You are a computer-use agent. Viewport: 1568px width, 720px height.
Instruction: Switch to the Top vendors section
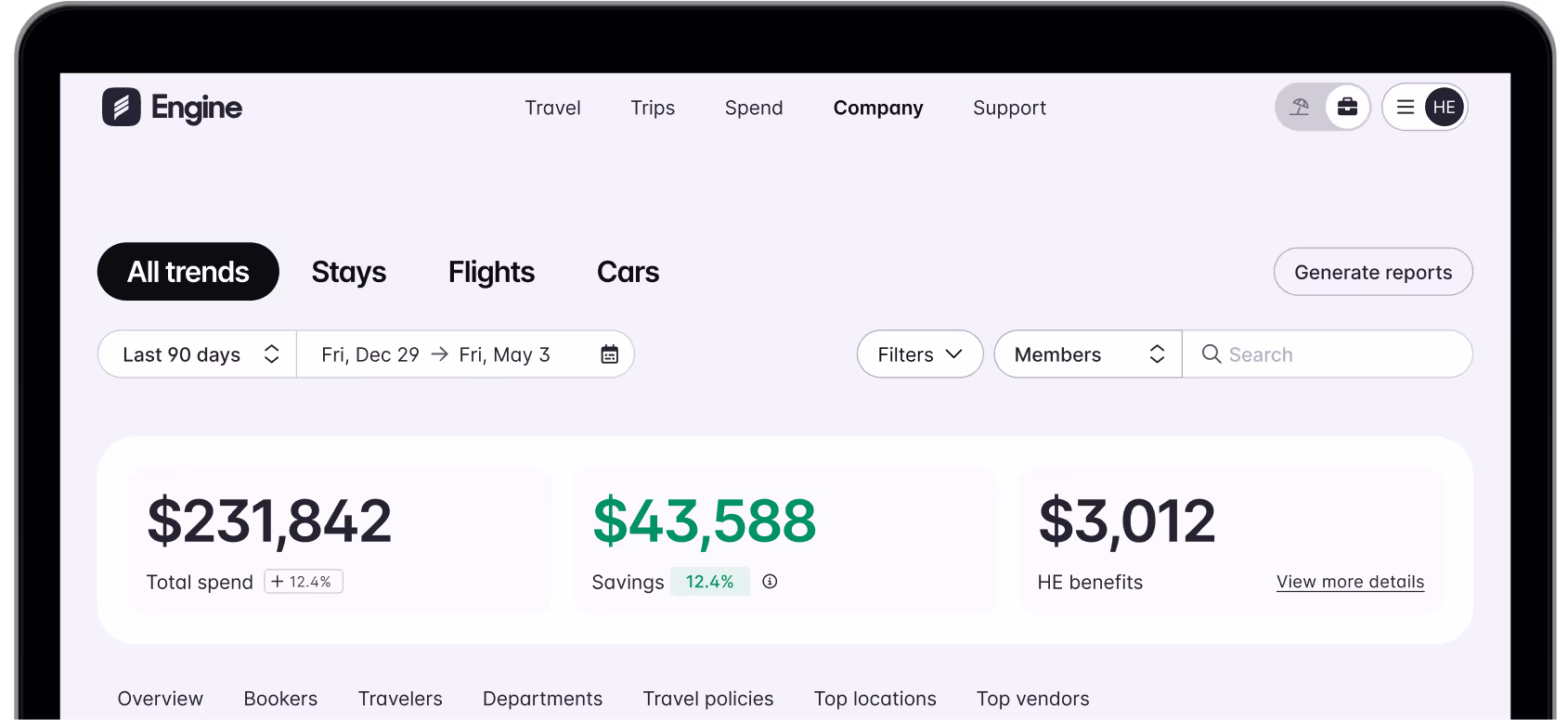[x=1032, y=698]
